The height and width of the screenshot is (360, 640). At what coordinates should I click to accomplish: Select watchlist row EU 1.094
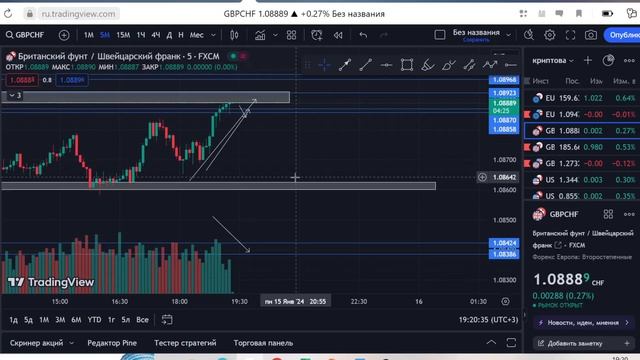[582, 114]
